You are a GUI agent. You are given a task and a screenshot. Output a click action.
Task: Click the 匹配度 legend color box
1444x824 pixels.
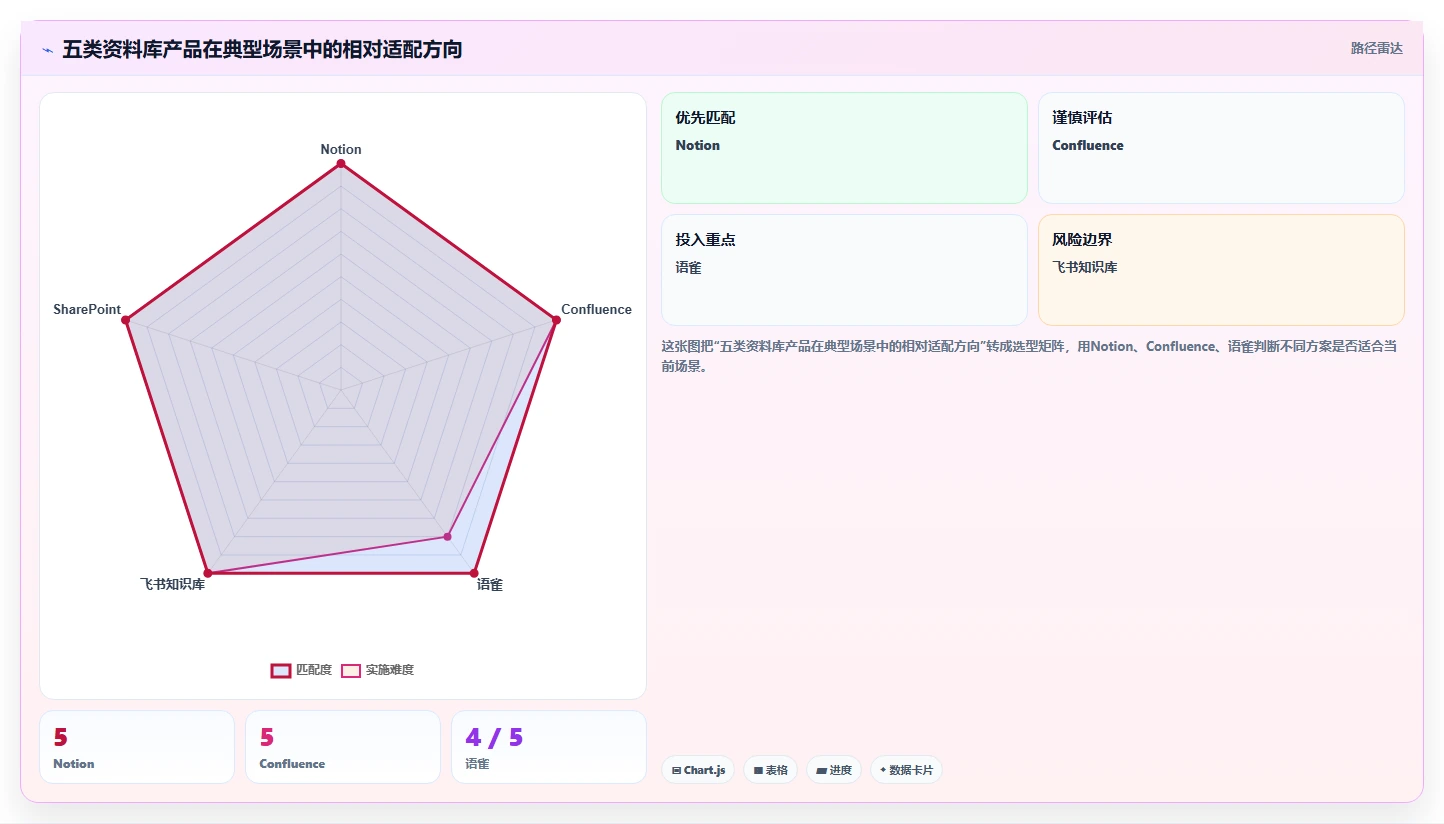281,670
